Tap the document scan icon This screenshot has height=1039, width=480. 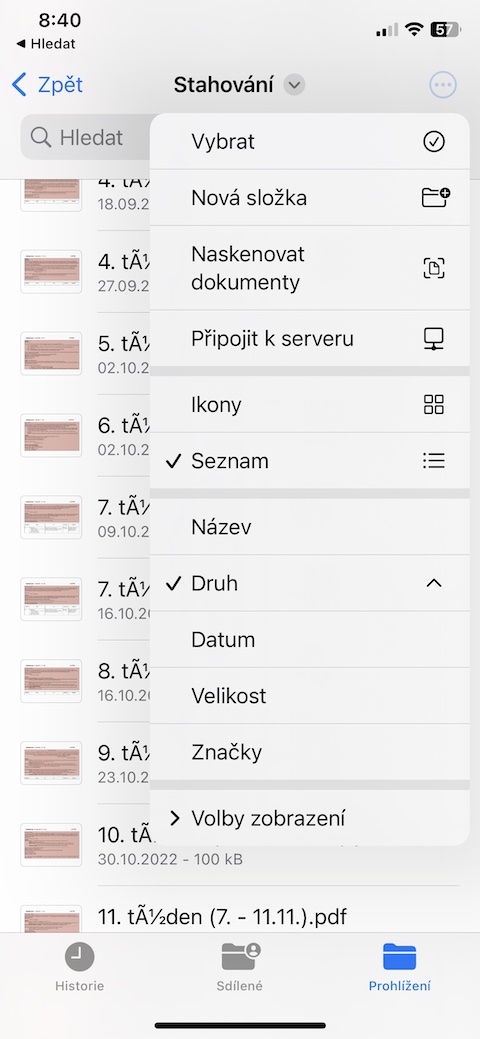point(434,268)
